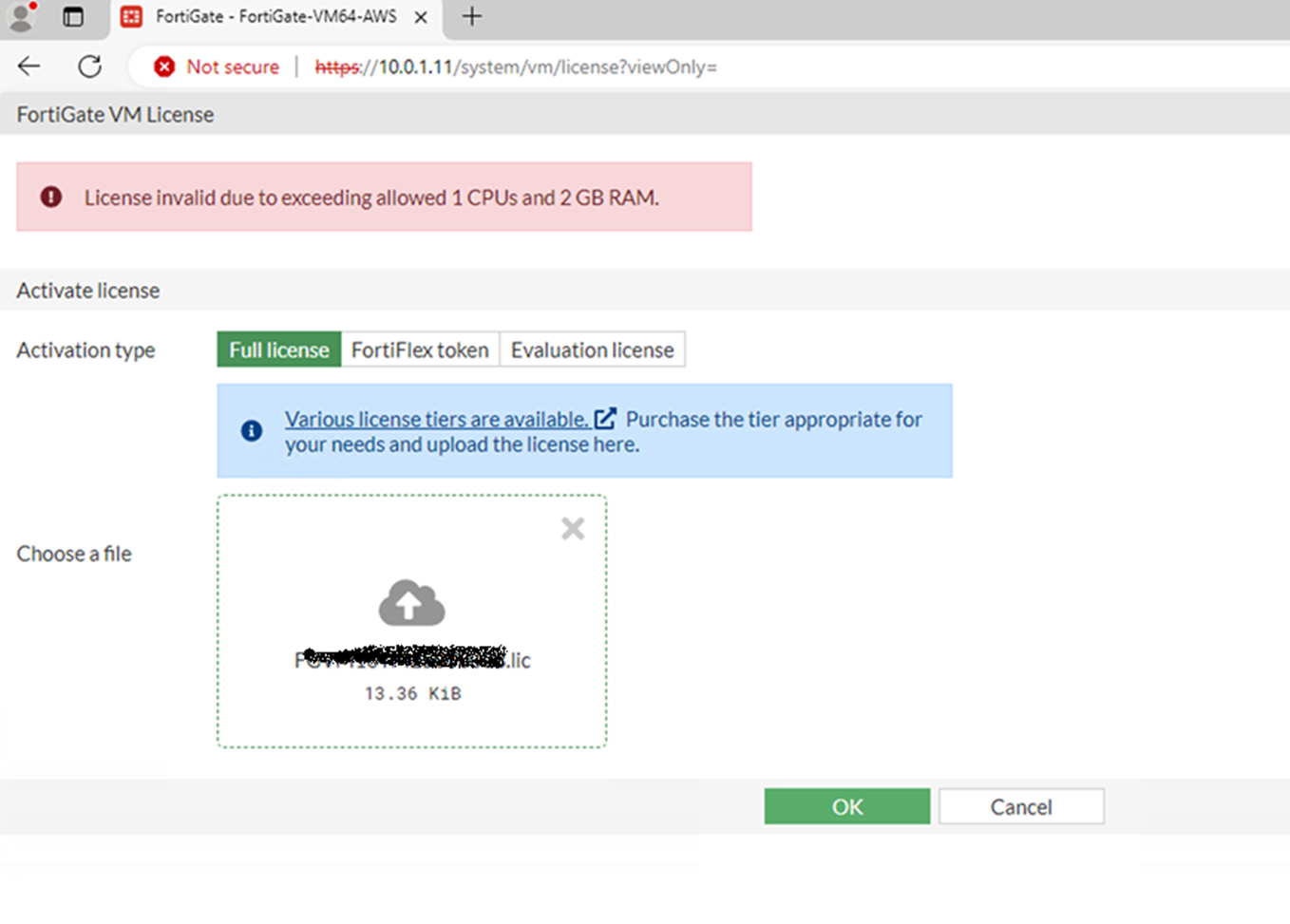Select Full license activation type

[x=278, y=349]
